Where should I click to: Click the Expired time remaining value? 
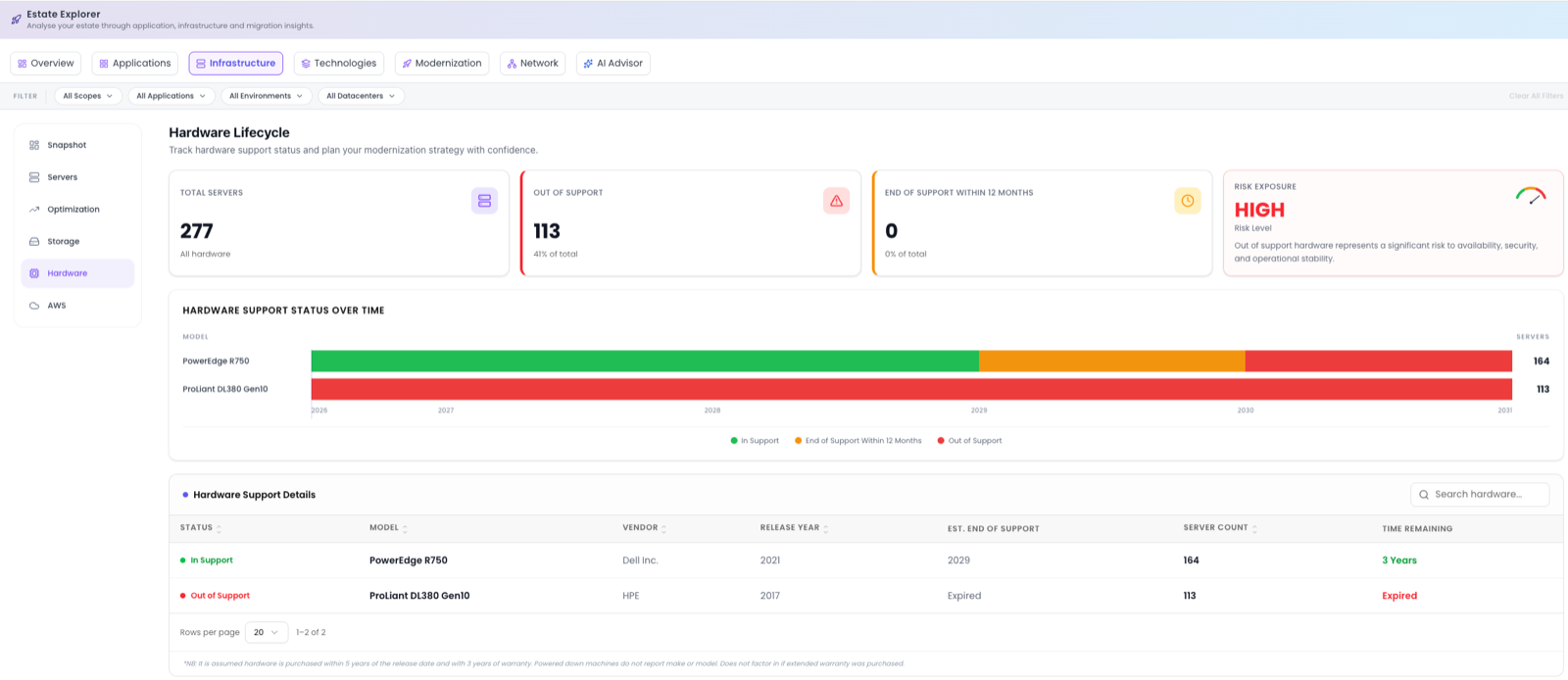click(x=1399, y=596)
